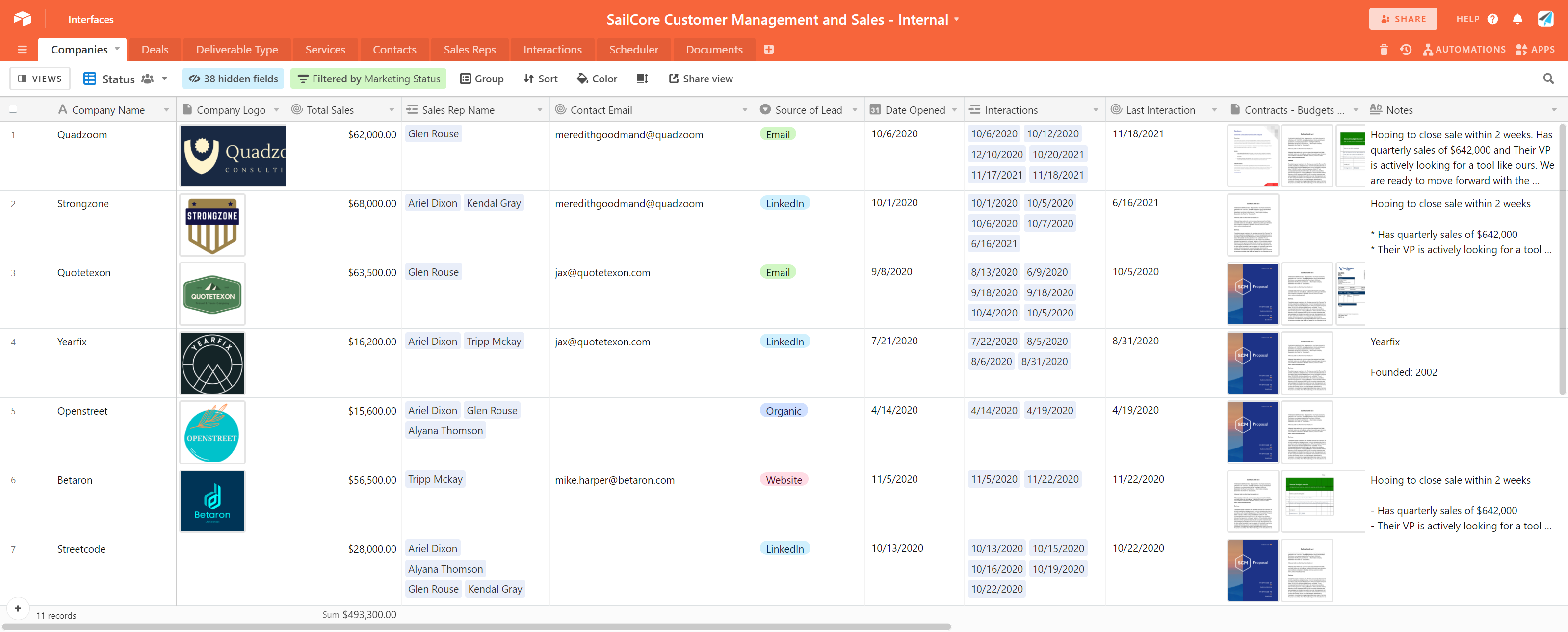
Task: Open the Sales Reps tab
Action: (470, 50)
